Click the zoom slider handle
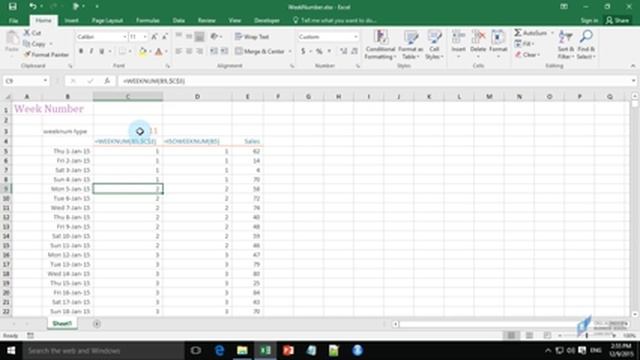 click(587, 336)
